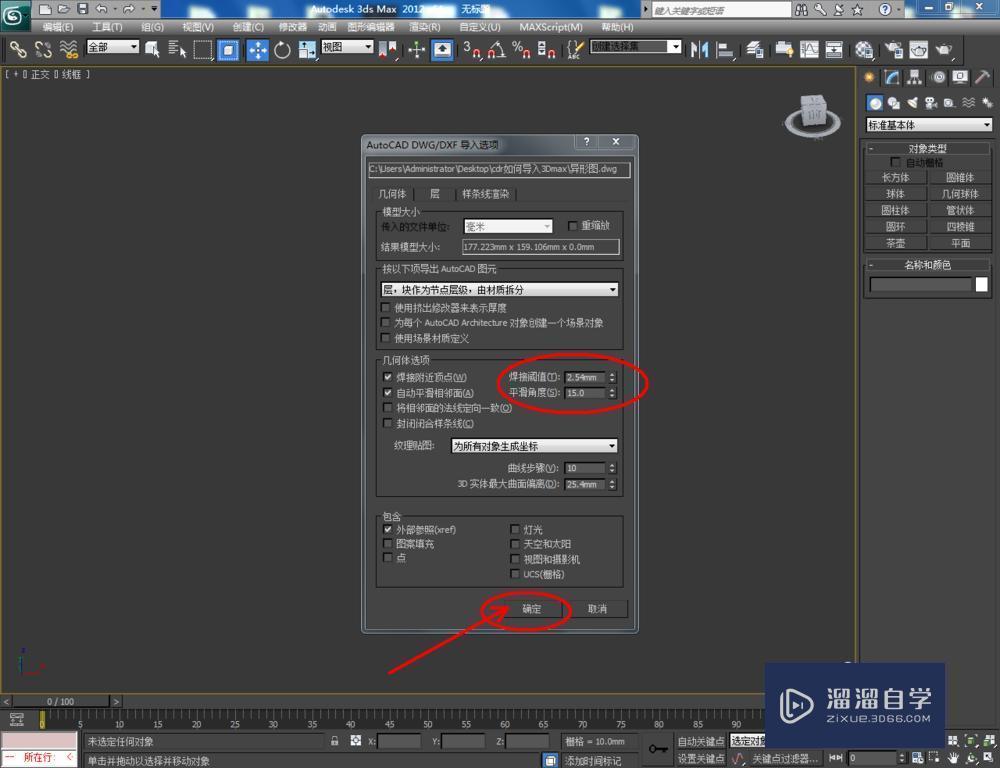The image size is (1000, 768).
Task: Switch to the Lights category in the Create panel
Action: point(913,102)
